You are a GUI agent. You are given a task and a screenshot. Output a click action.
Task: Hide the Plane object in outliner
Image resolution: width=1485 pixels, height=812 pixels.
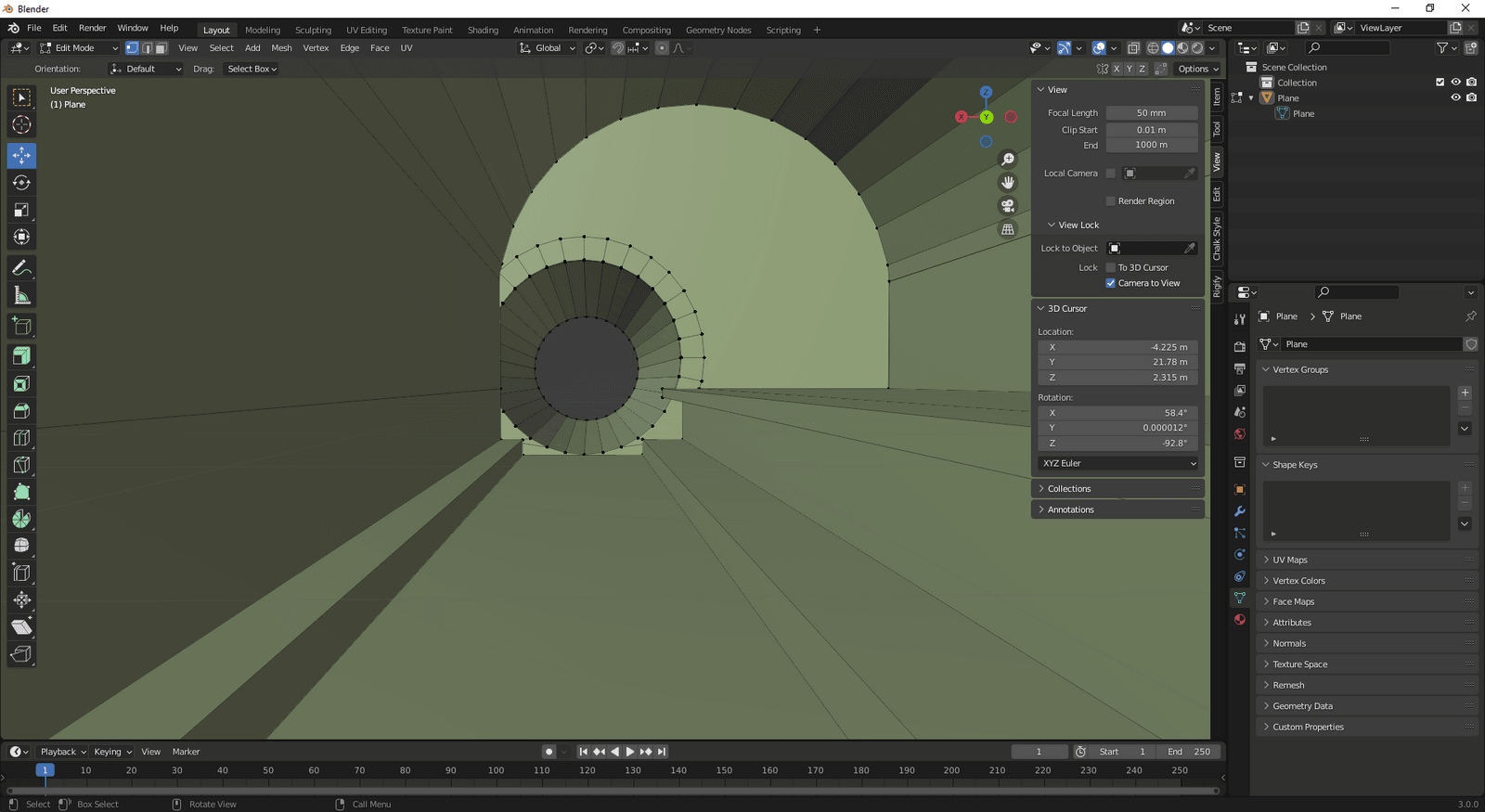click(1455, 98)
